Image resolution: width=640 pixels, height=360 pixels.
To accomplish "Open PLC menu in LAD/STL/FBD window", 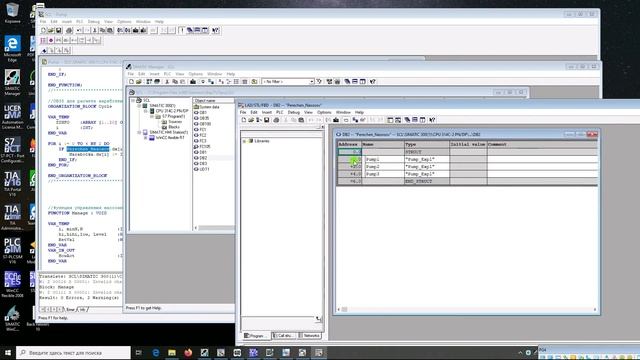I will (280, 112).
